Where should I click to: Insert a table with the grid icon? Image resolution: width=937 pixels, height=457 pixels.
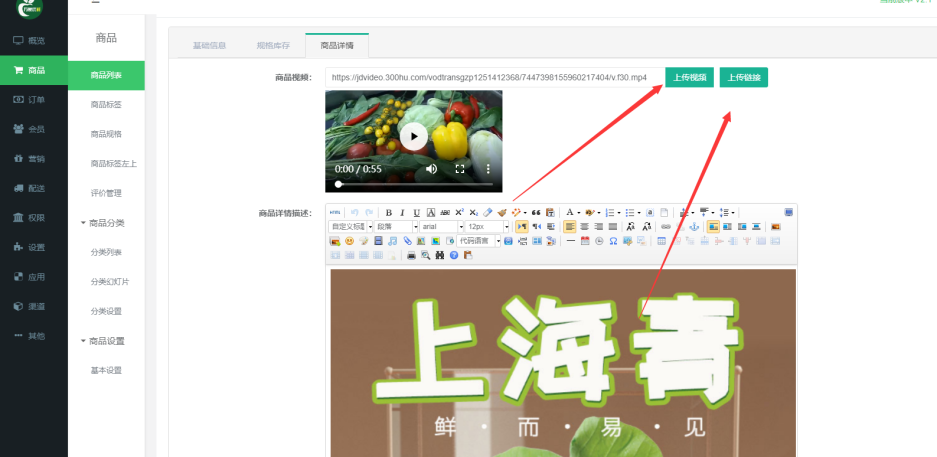pyautogui.click(x=662, y=241)
